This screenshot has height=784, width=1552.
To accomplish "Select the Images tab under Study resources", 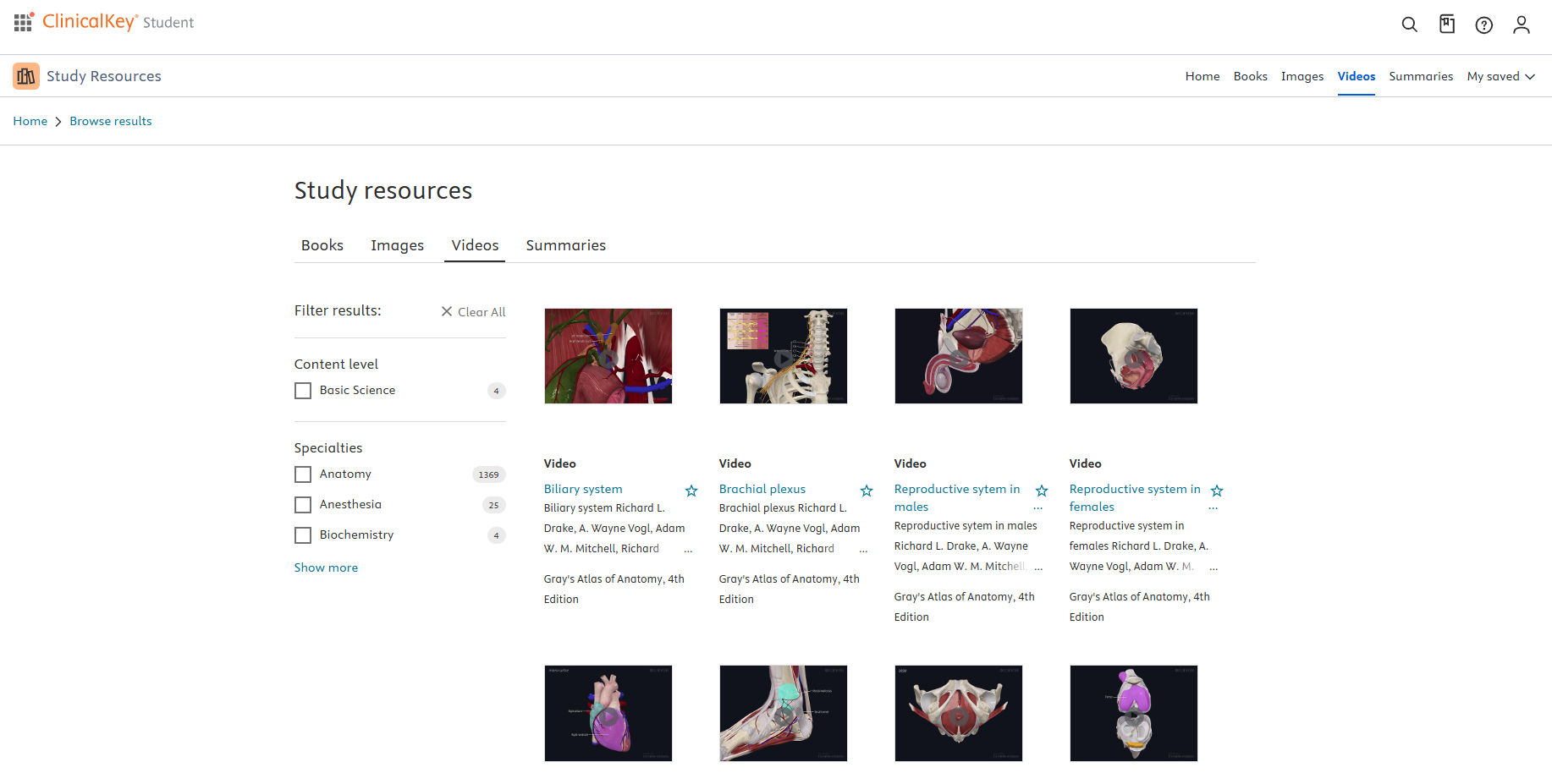I will [x=397, y=245].
